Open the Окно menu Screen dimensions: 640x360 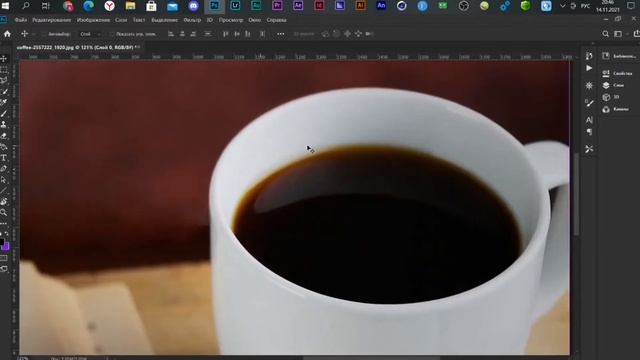point(255,20)
